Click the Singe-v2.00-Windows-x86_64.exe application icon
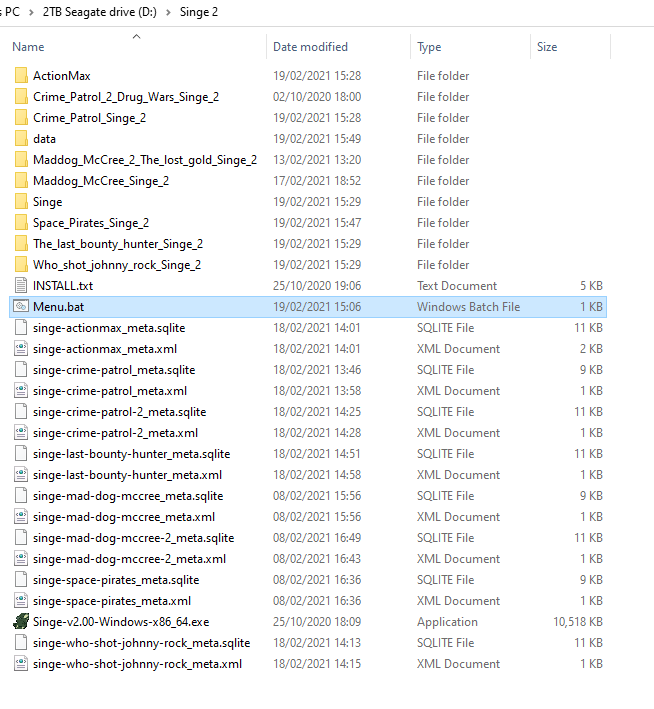 21,622
